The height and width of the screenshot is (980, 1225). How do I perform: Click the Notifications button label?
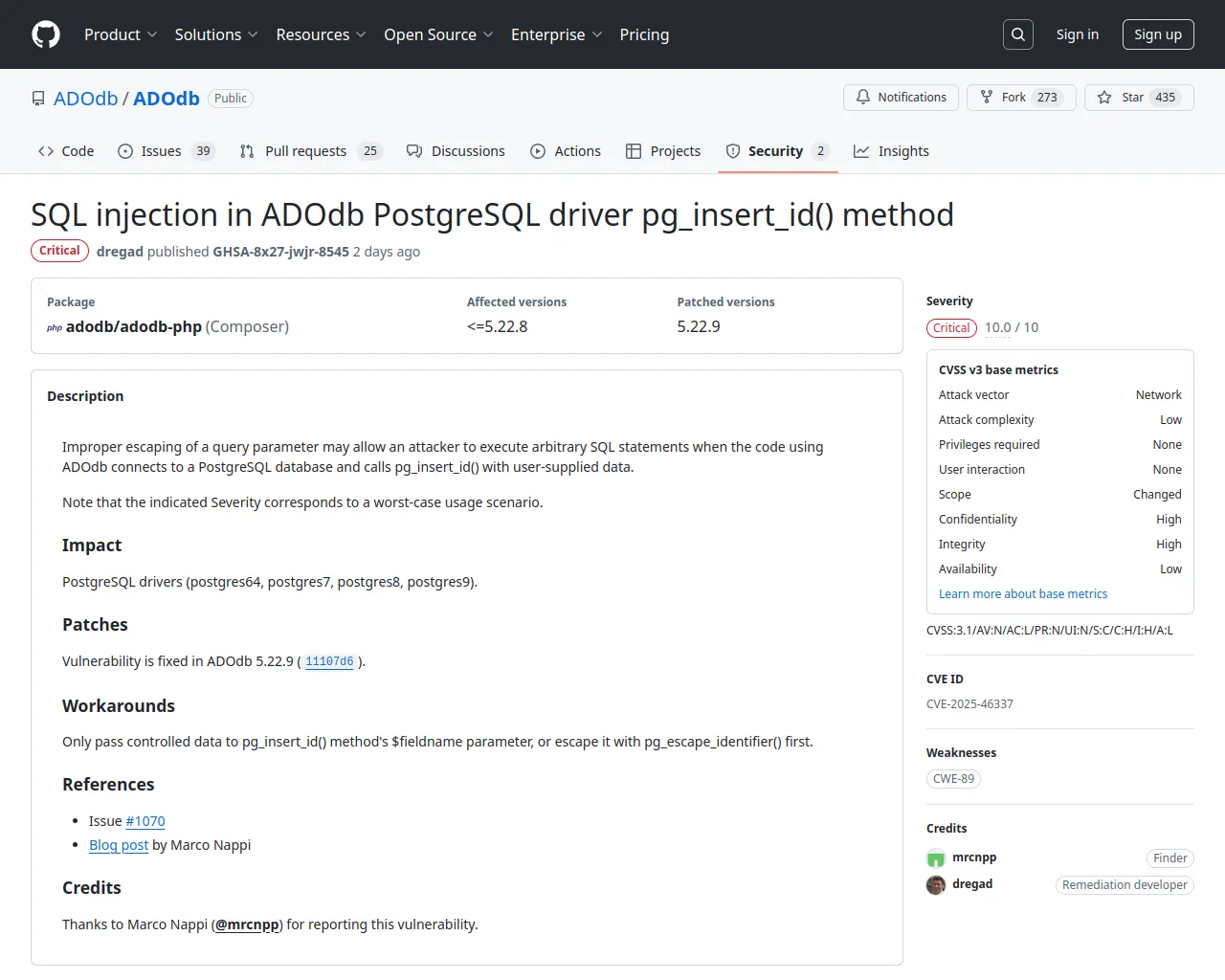point(912,98)
